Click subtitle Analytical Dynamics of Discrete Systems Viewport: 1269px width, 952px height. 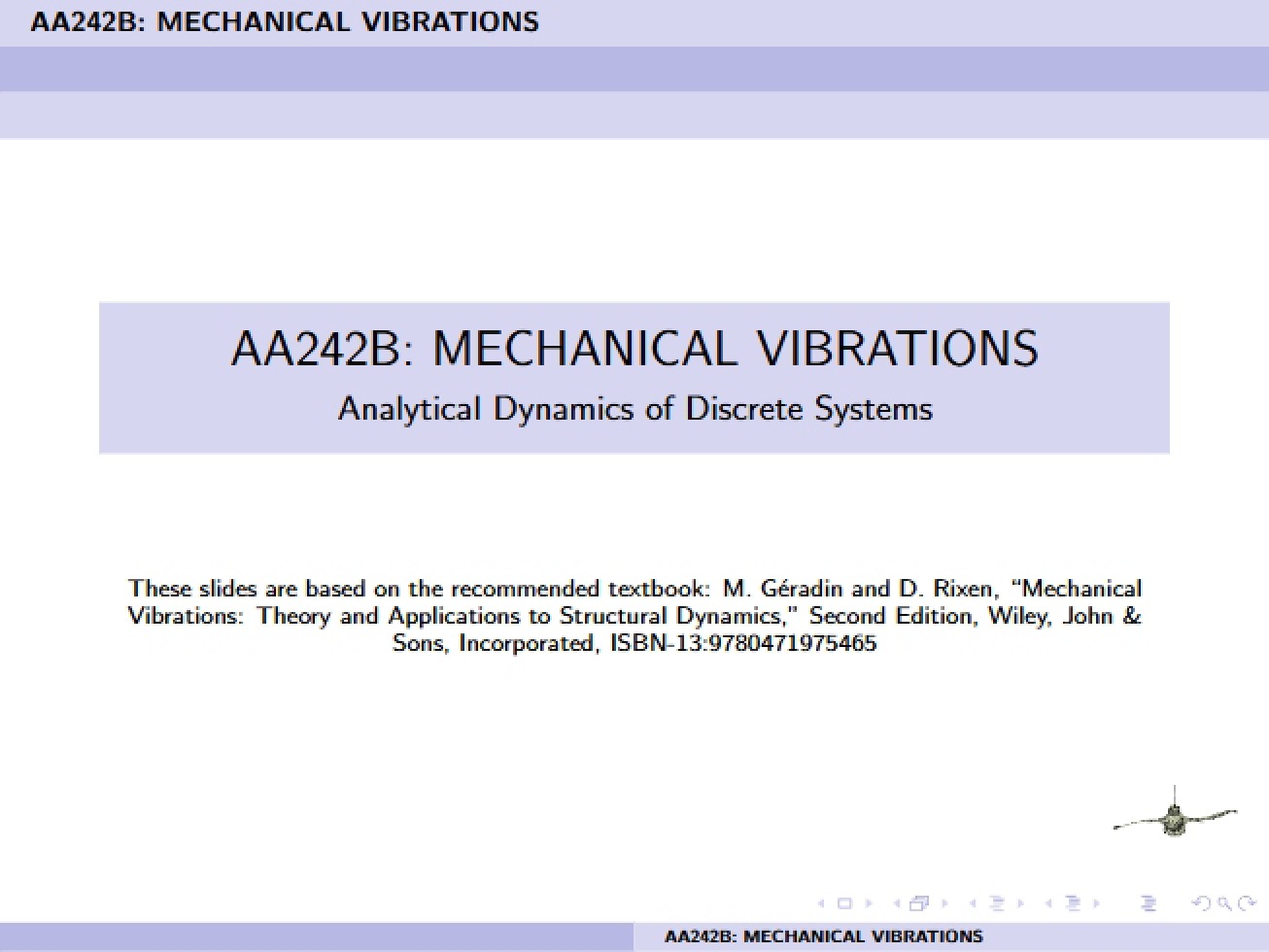click(634, 408)
